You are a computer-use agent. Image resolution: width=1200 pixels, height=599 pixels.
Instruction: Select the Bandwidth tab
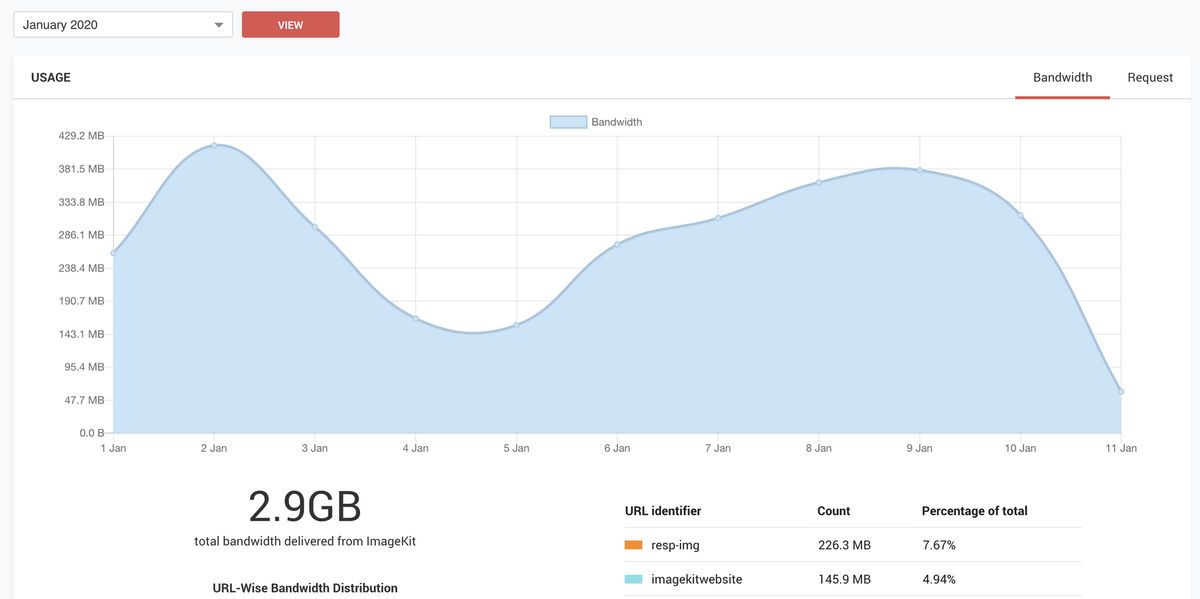coord(1063,77)
